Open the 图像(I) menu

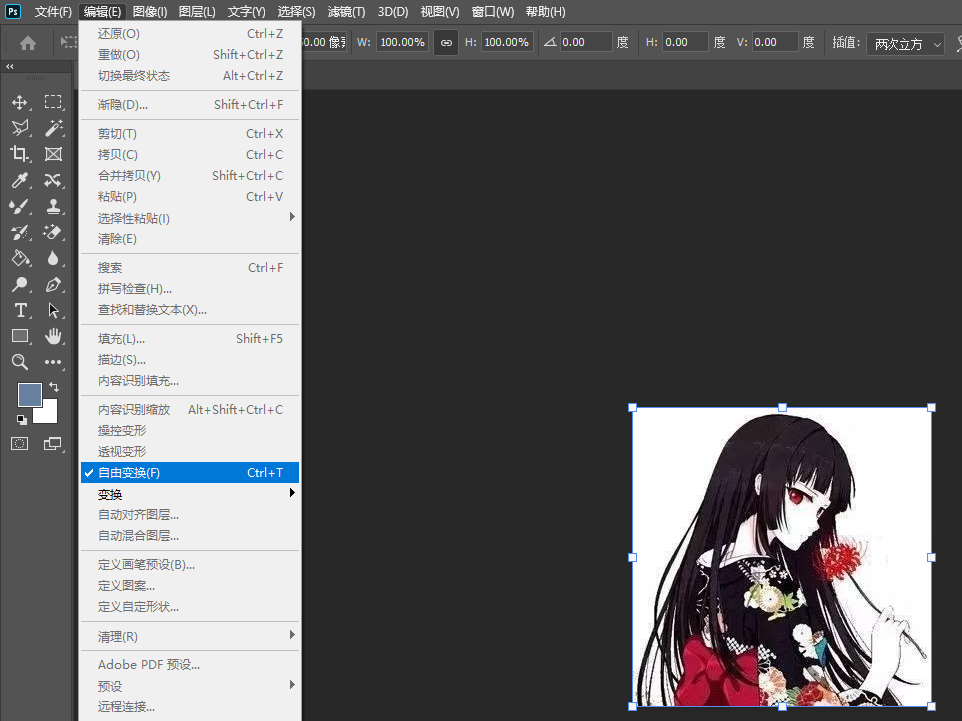[x=150, y=12]
